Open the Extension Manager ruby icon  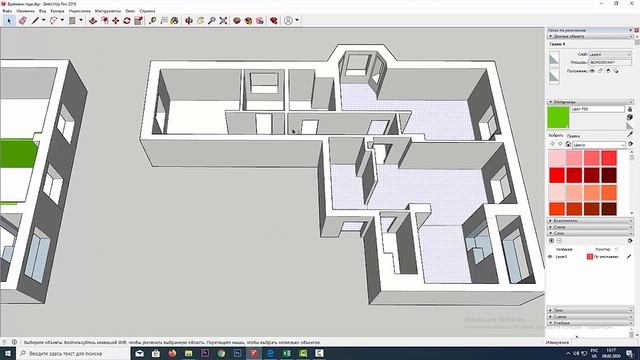[274, 20]
